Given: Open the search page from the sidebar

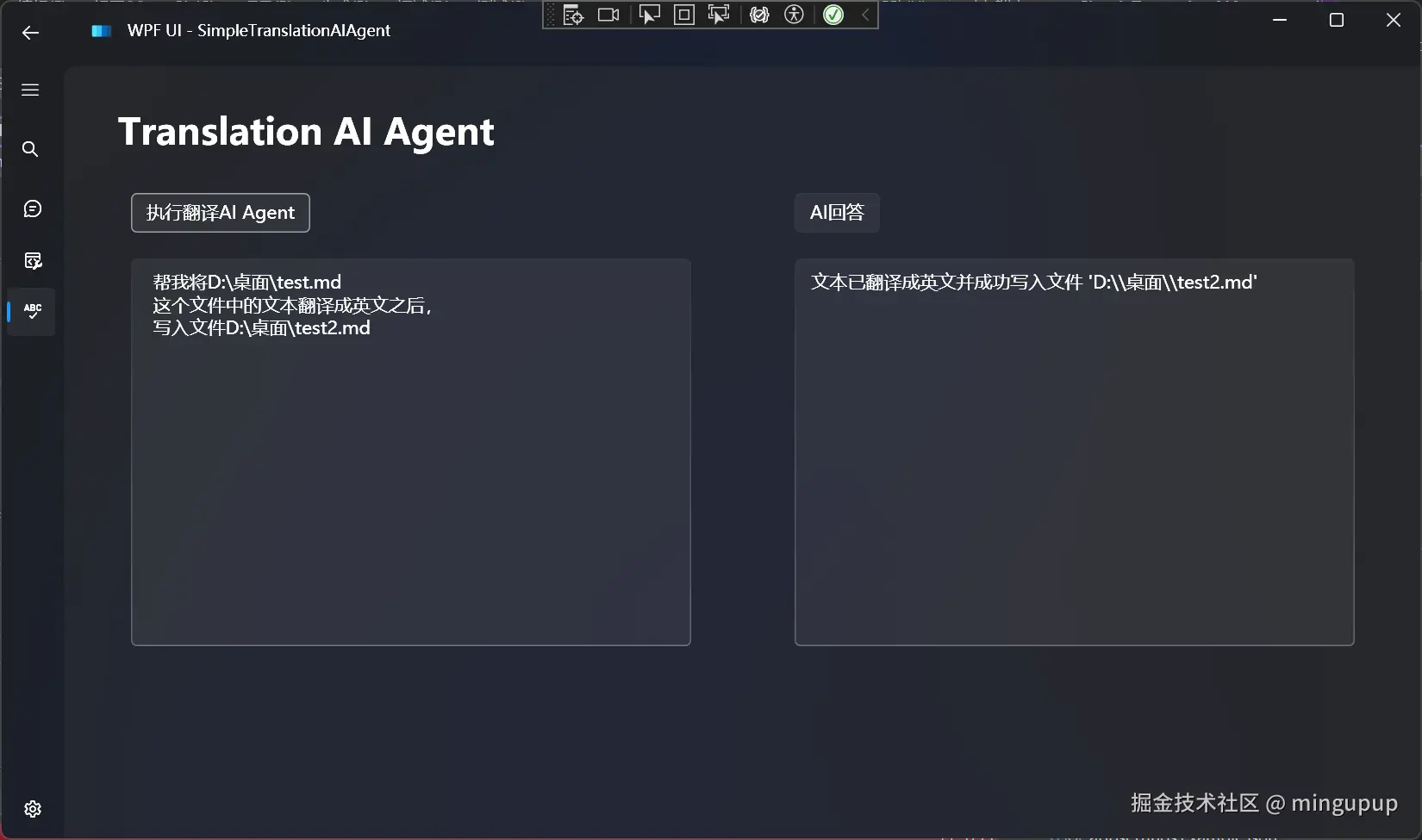Looking at the screenshot, I should click(30, 149).
